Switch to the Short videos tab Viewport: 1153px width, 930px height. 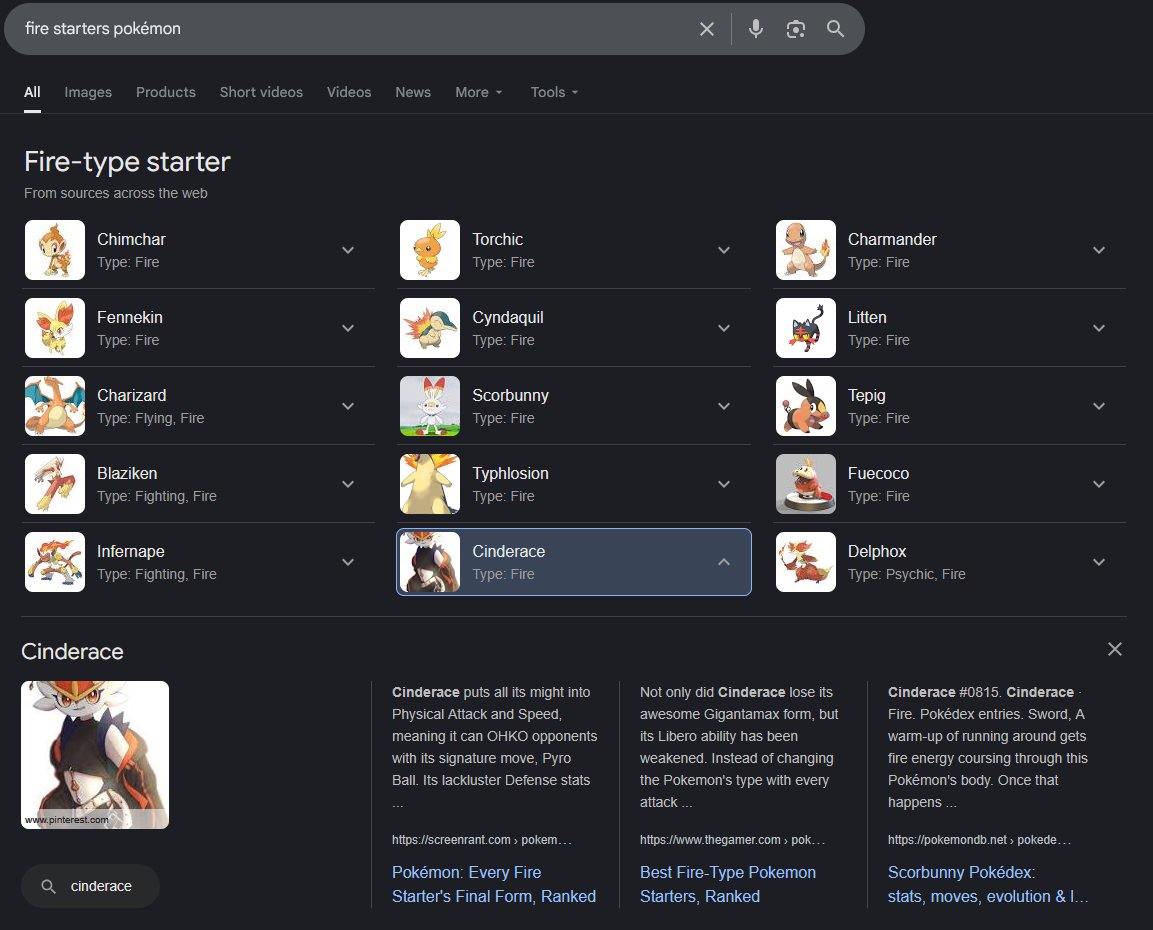point(261,92)
